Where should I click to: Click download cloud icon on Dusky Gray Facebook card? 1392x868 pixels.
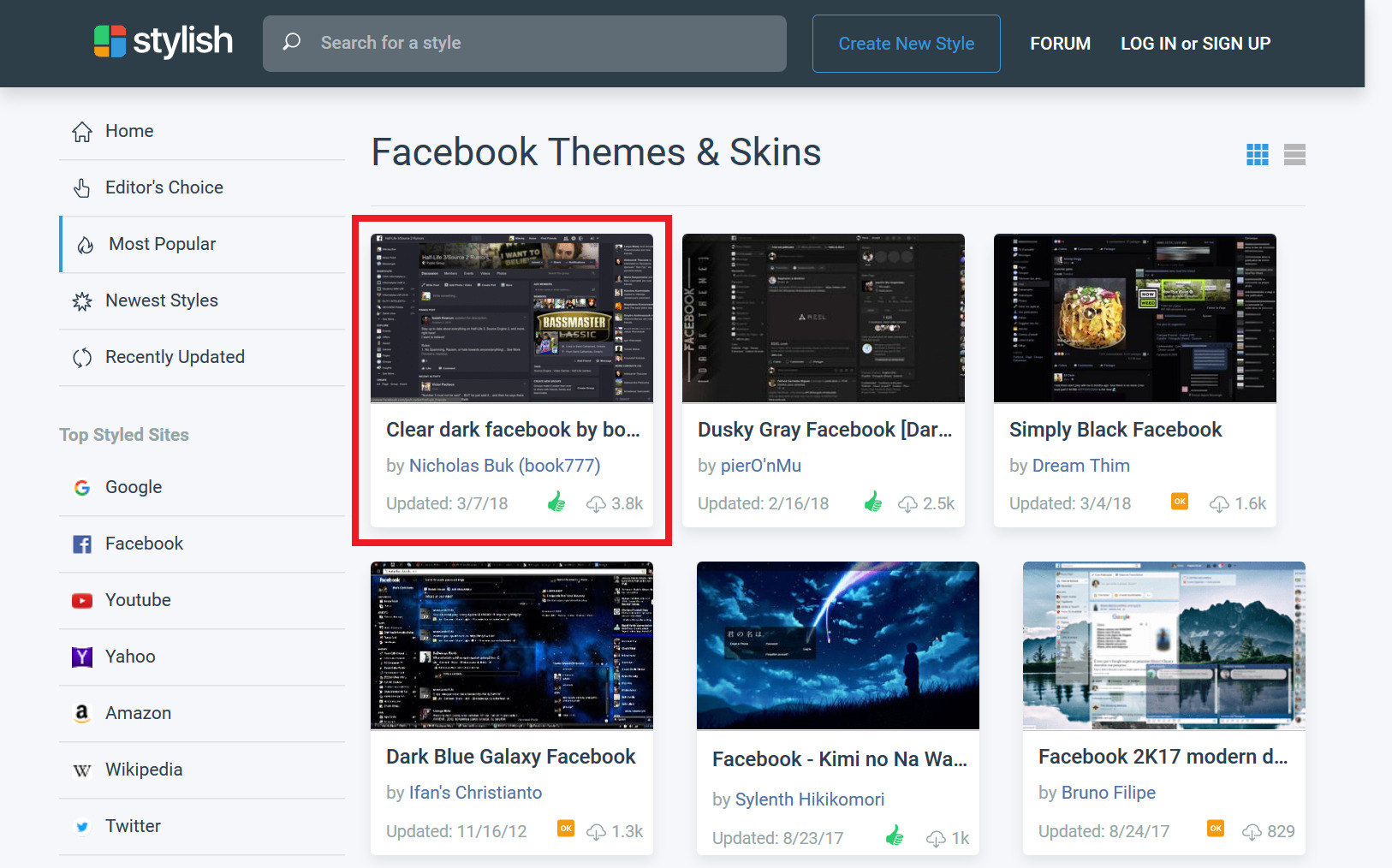click(x=907, y=504)
